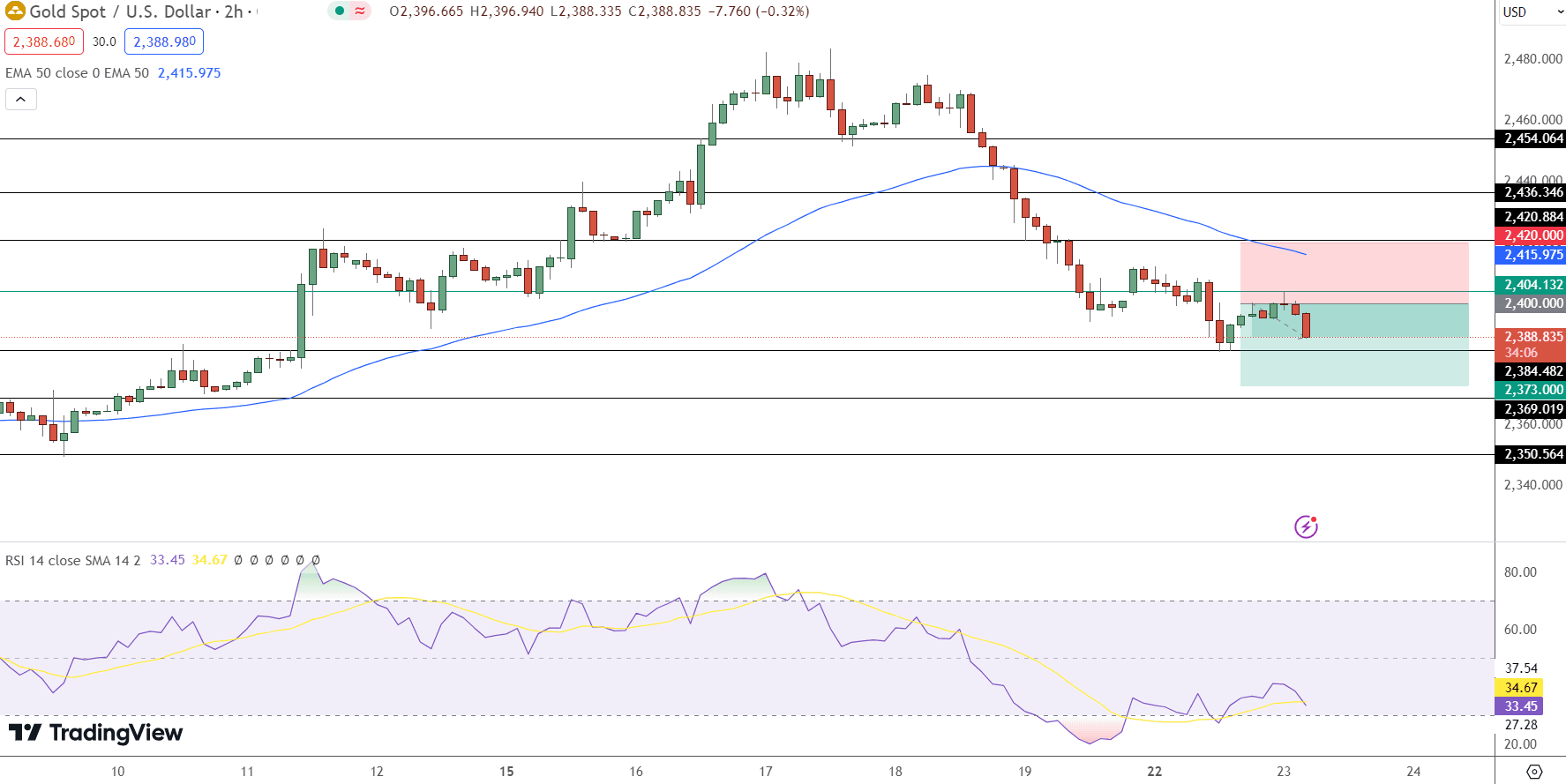Click the 2,480.000 price axis label
The height and width of the screenshot is (784, 1566).
point(1532,59)
